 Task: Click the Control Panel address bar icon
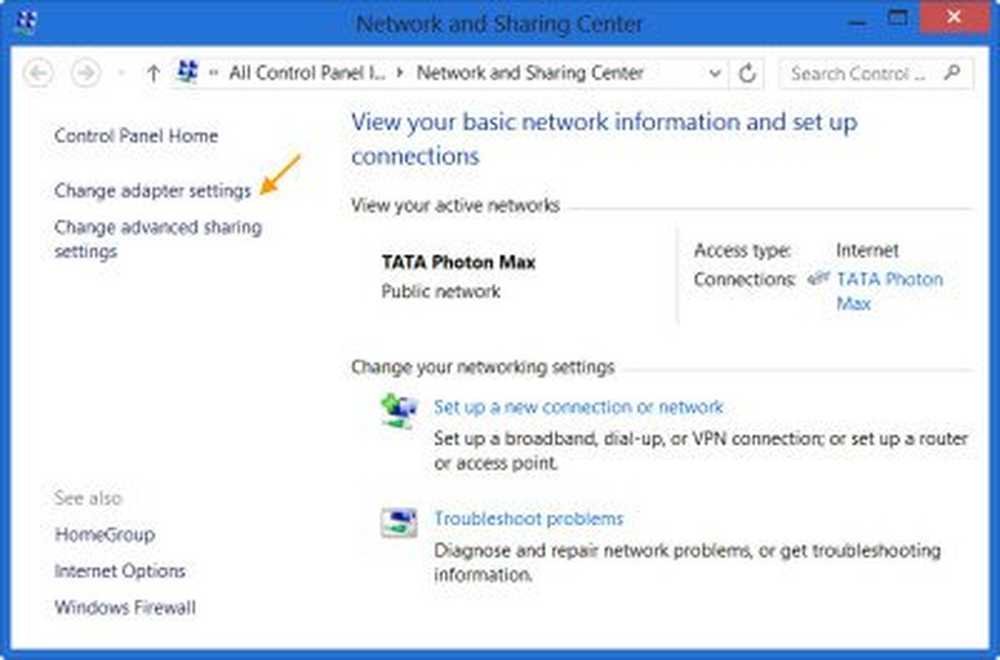tap(187, 72)
